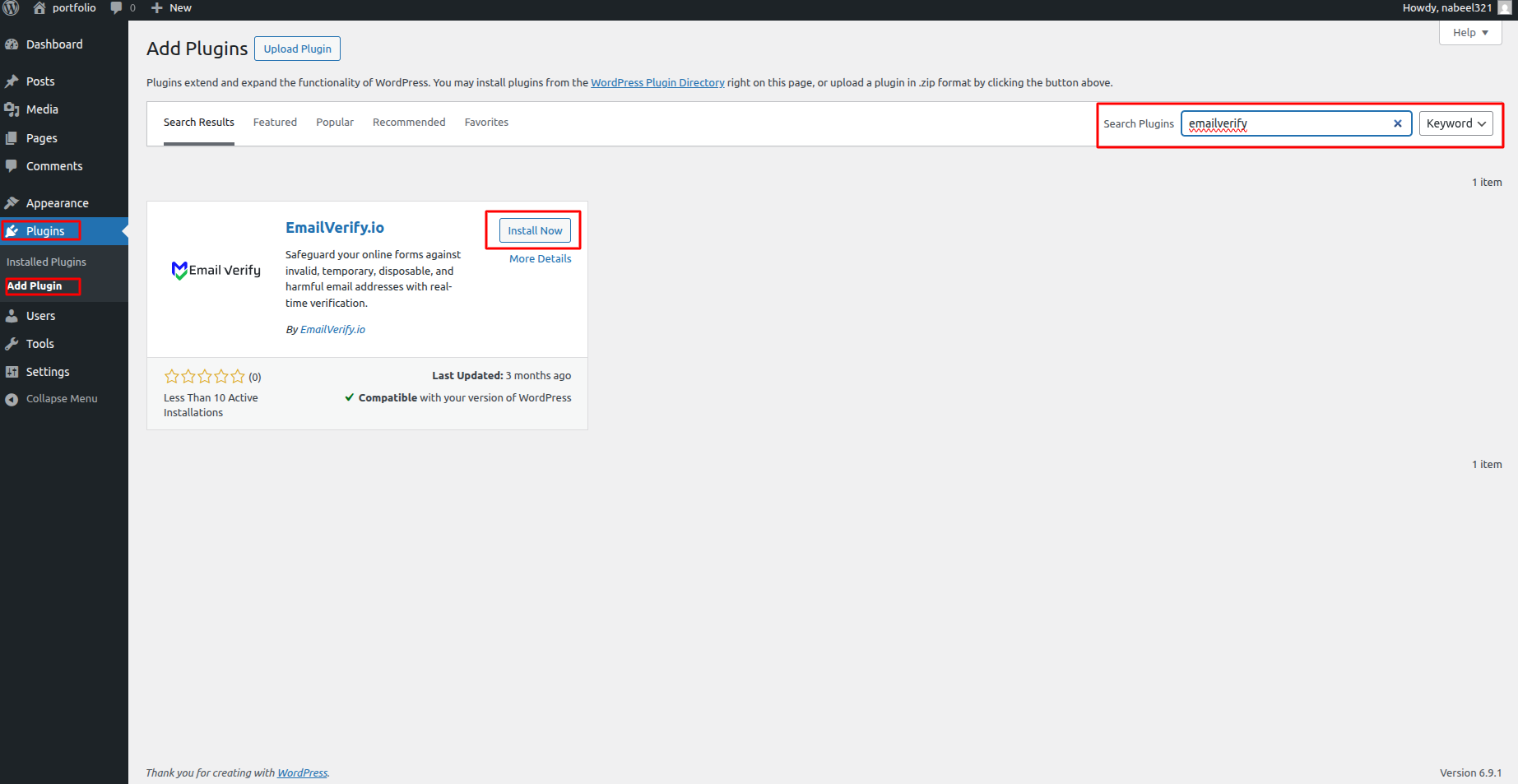This screenshot has width=1518, height=784.
Task: Click the New label in the admin bar
Action: pos(180,8)
